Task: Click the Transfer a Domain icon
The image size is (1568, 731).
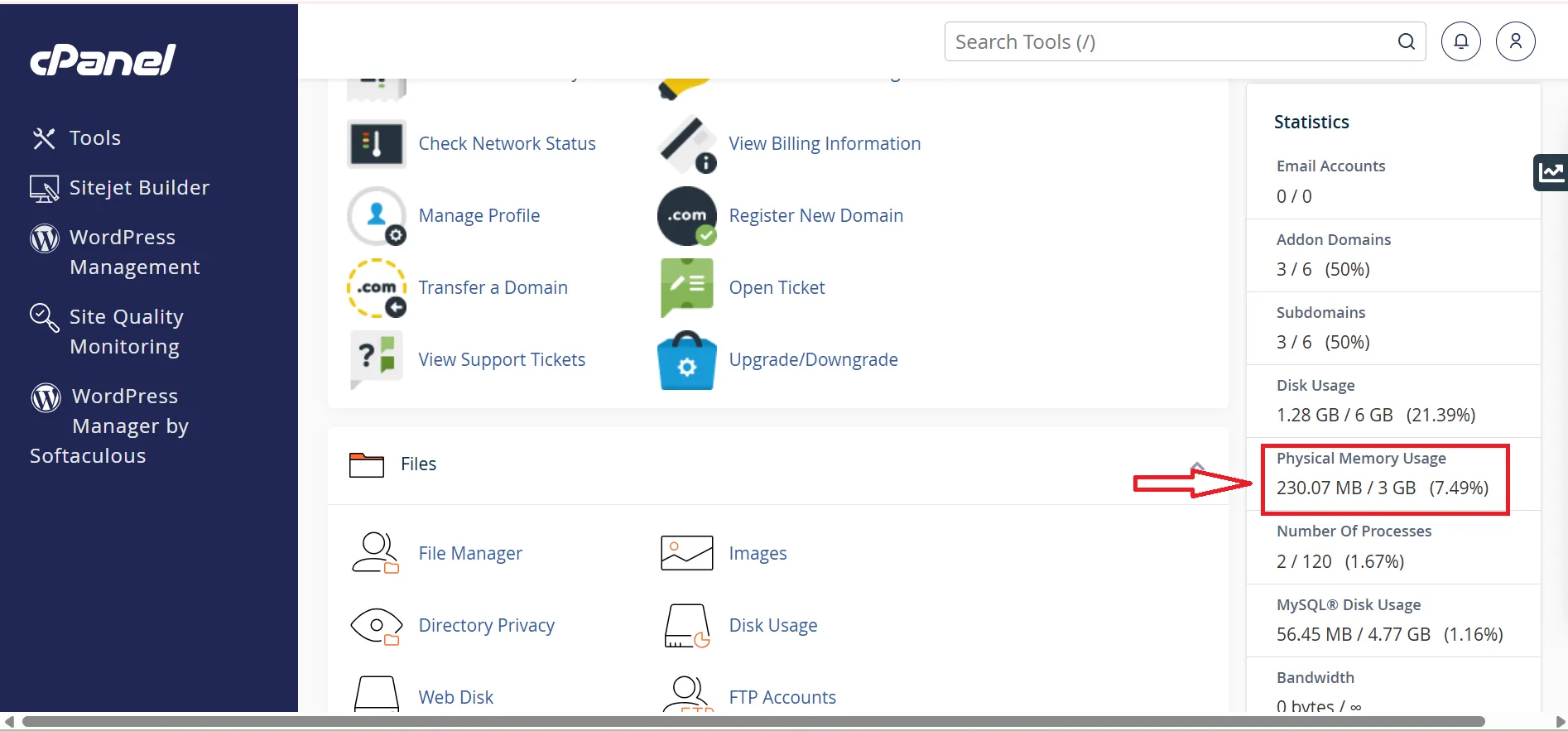Action: point(376,288)
